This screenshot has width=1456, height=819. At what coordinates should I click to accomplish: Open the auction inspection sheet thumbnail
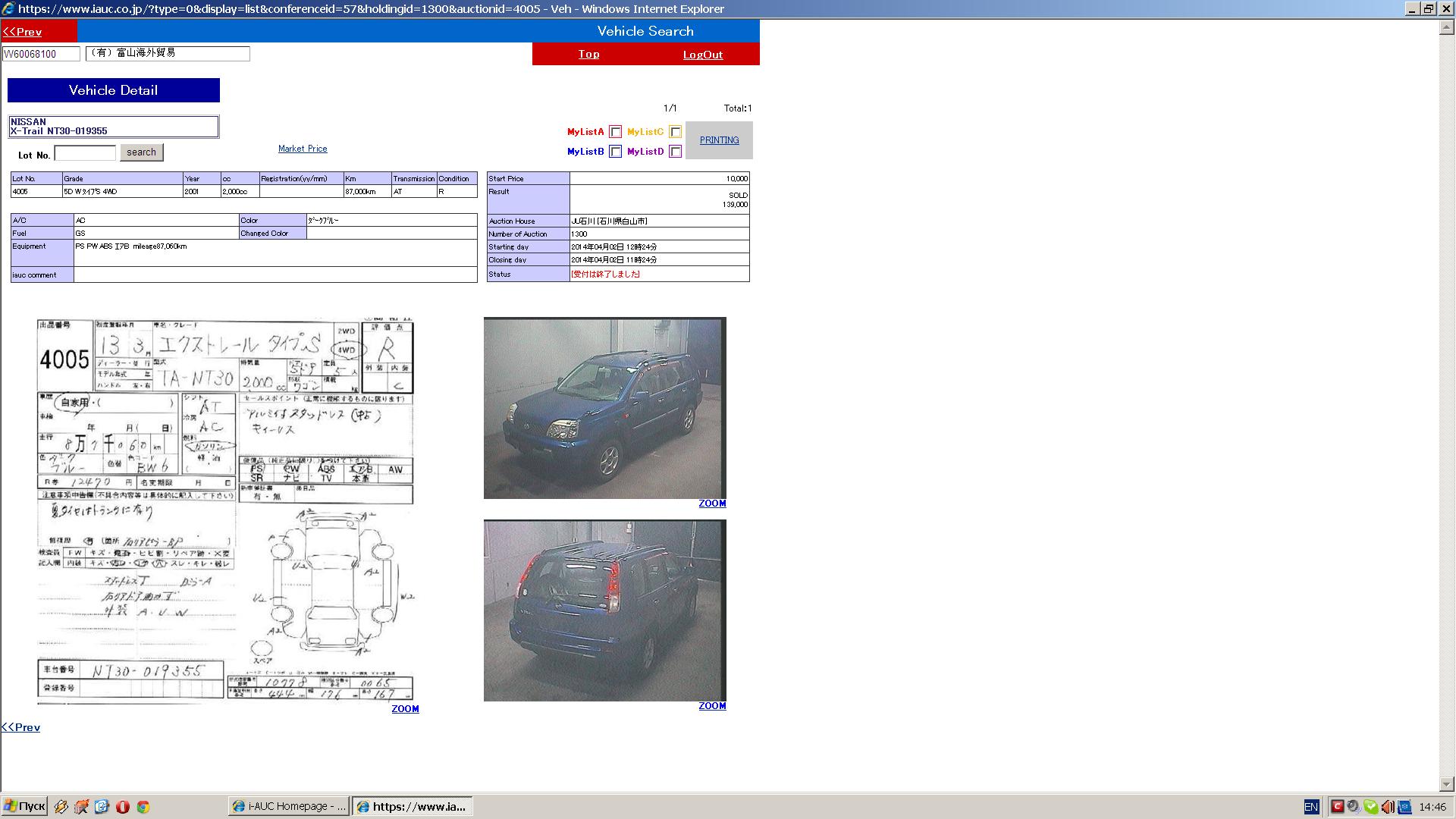click(x=225, y=510)
